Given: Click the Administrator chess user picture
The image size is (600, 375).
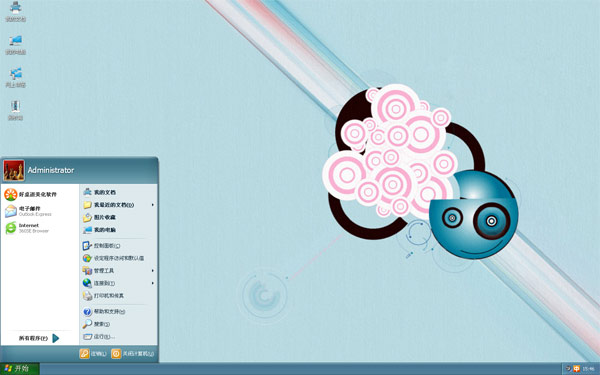Looking at the screenshot, I should [x=14, y=170].
